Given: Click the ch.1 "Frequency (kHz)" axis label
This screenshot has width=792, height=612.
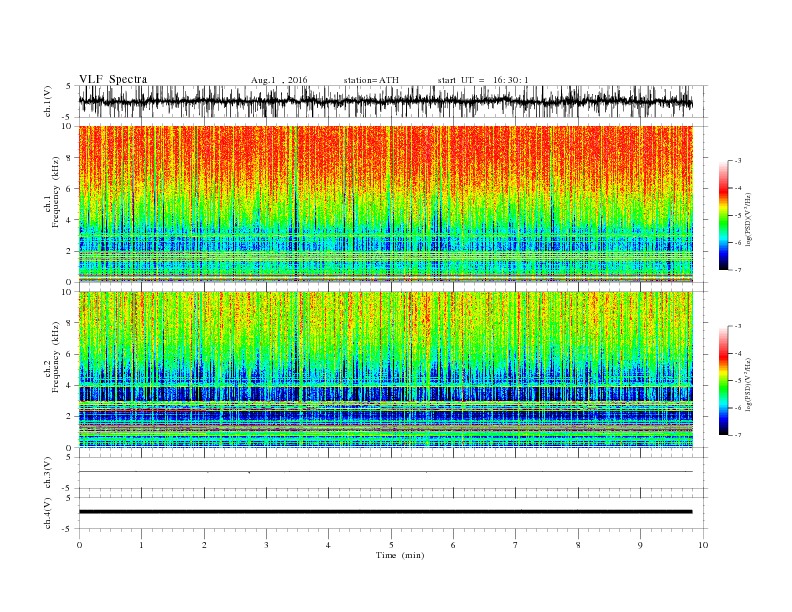Looking at the screenshot, I should [56, 192].
